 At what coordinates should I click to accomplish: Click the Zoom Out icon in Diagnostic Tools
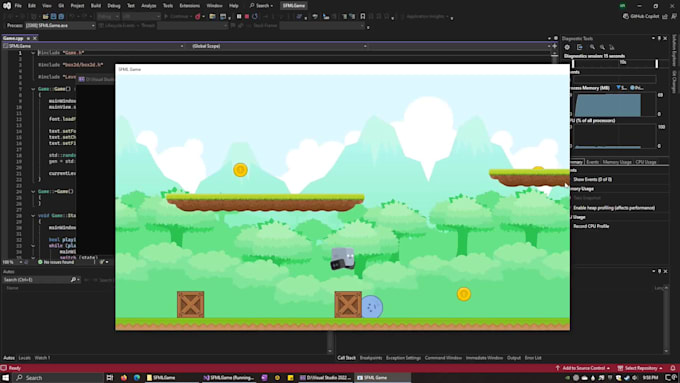click(602, 47)
